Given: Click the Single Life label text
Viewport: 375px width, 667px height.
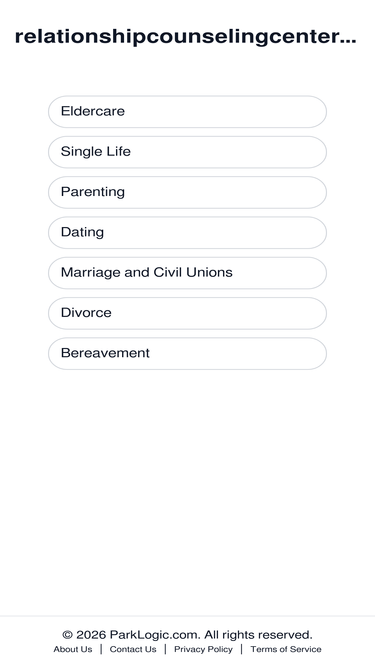Looking at the screenshot, I should click(x=96, y=151).
